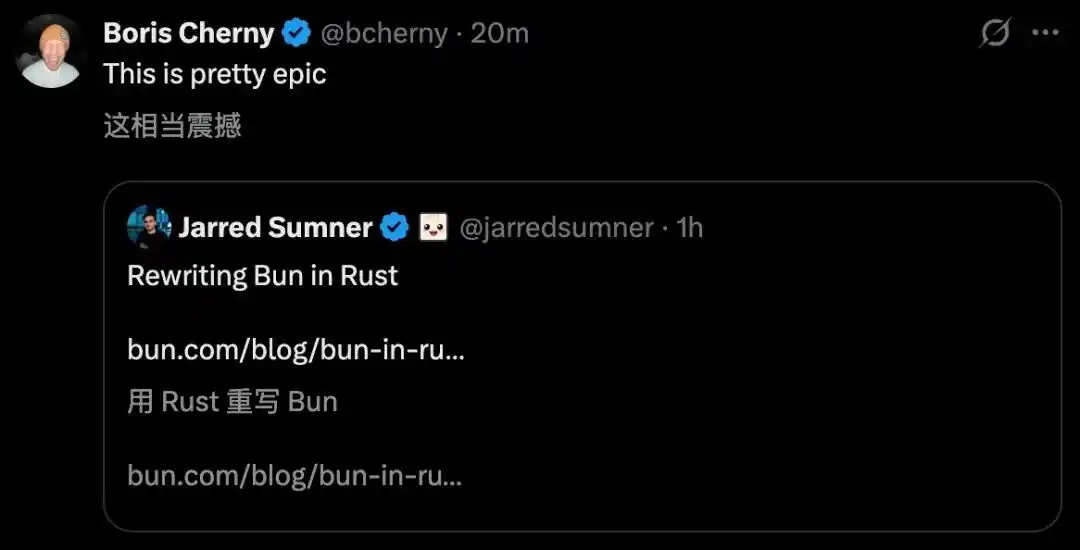Click the Grok slashed-circle icon
The width and height of the screenshot is (1080, 550).
click(x=995, y=33)
